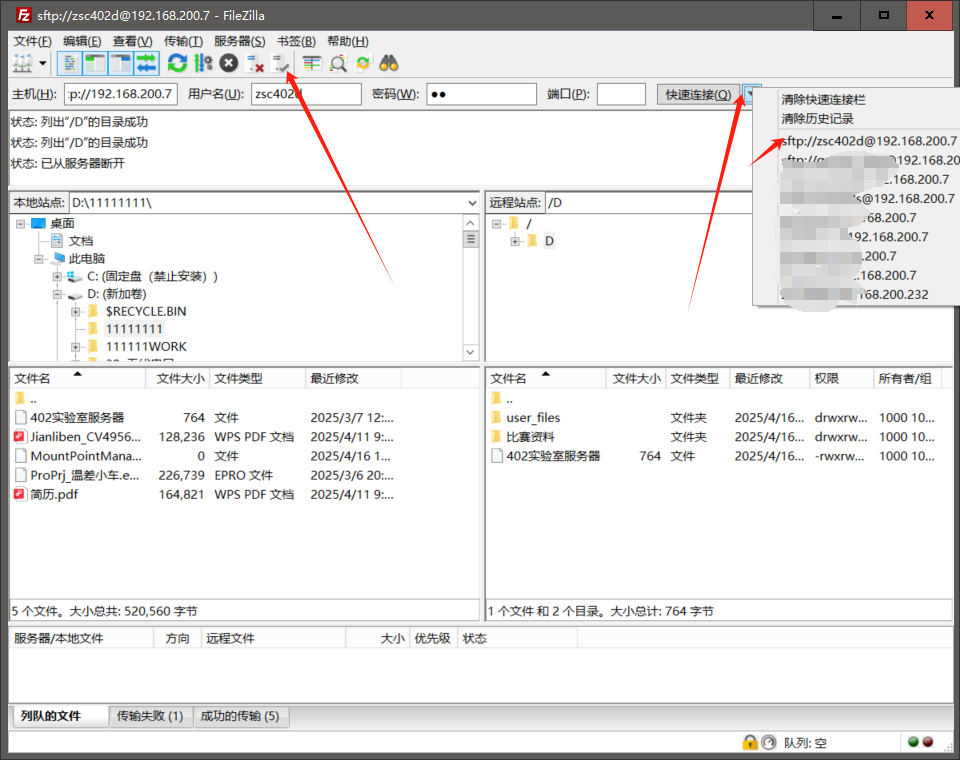
Task: Open the Site Manager icon
Action: coord(23,63)
